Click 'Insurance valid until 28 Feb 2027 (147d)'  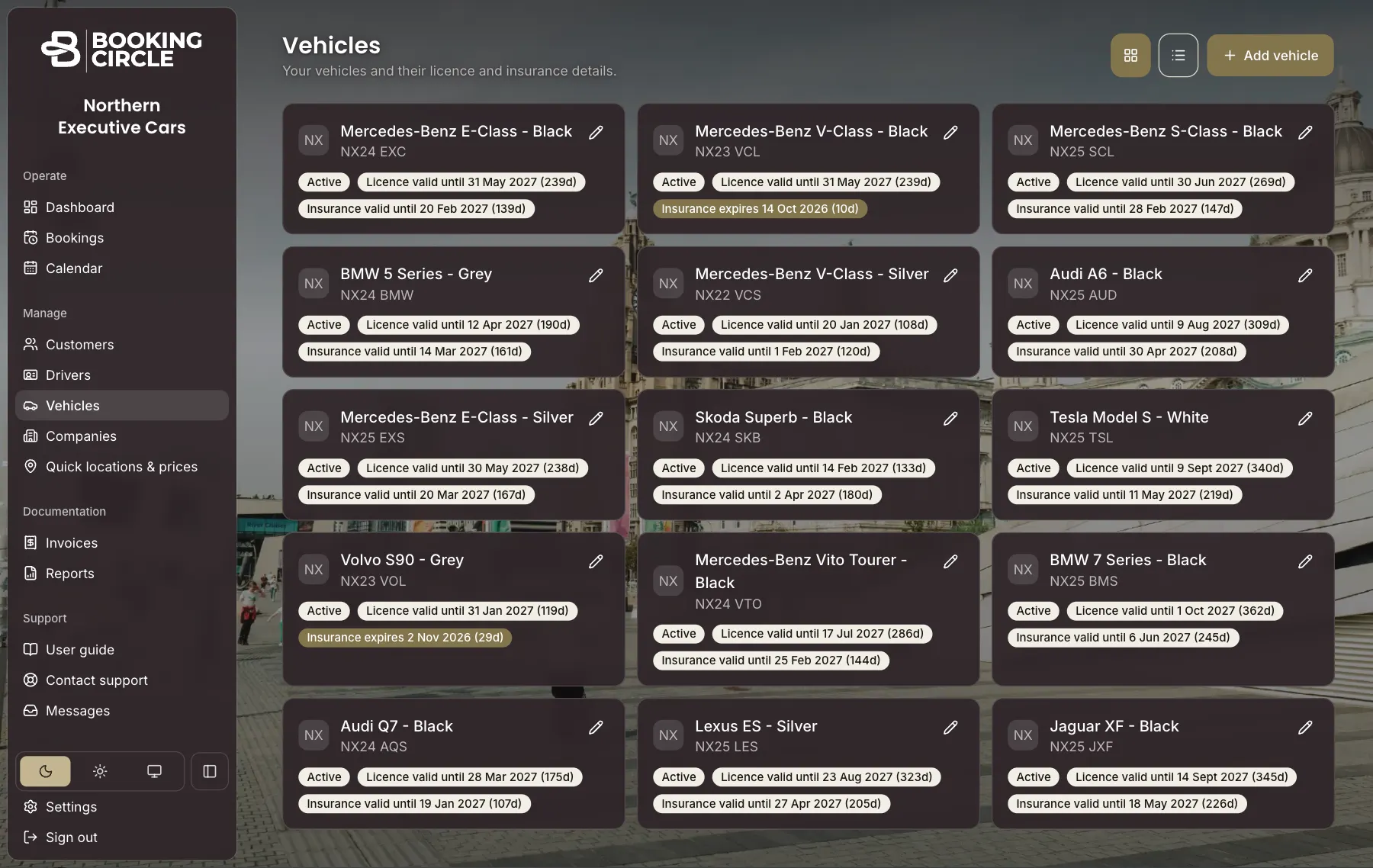click(1125, 209)
